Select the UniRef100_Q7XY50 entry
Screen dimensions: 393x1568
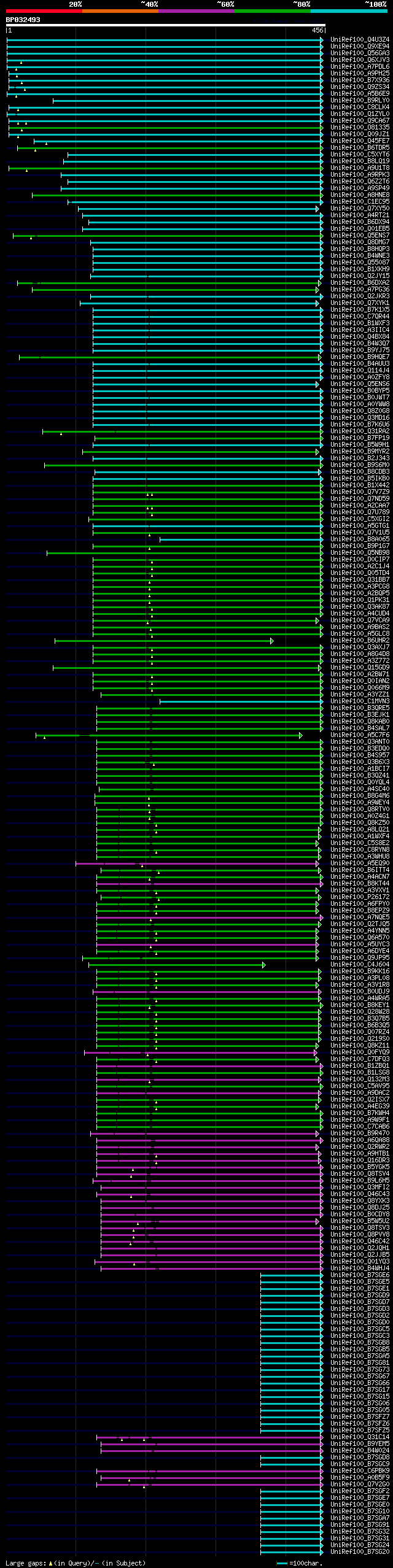coord(360,209)
